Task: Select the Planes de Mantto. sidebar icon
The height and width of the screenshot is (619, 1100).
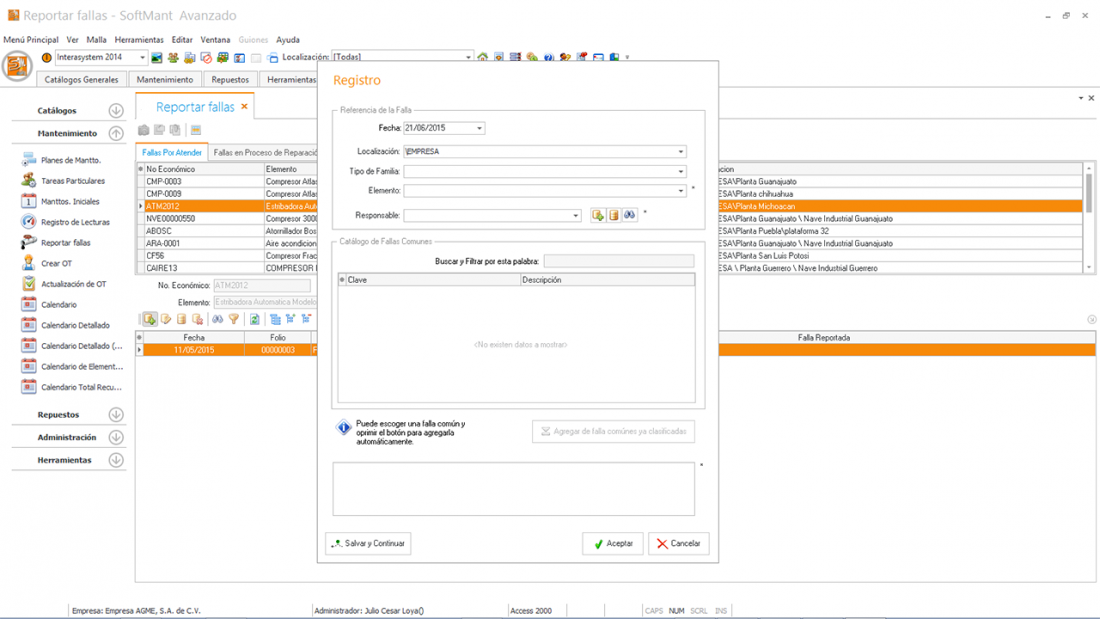Action: point(29,160)
